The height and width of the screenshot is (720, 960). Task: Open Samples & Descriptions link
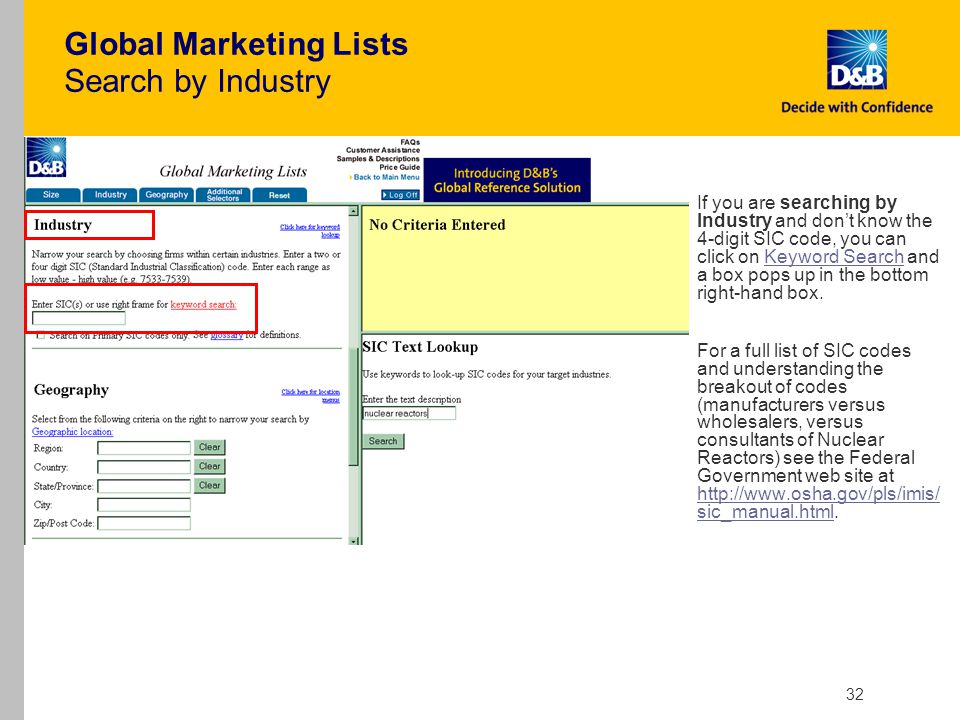point(378,159)
